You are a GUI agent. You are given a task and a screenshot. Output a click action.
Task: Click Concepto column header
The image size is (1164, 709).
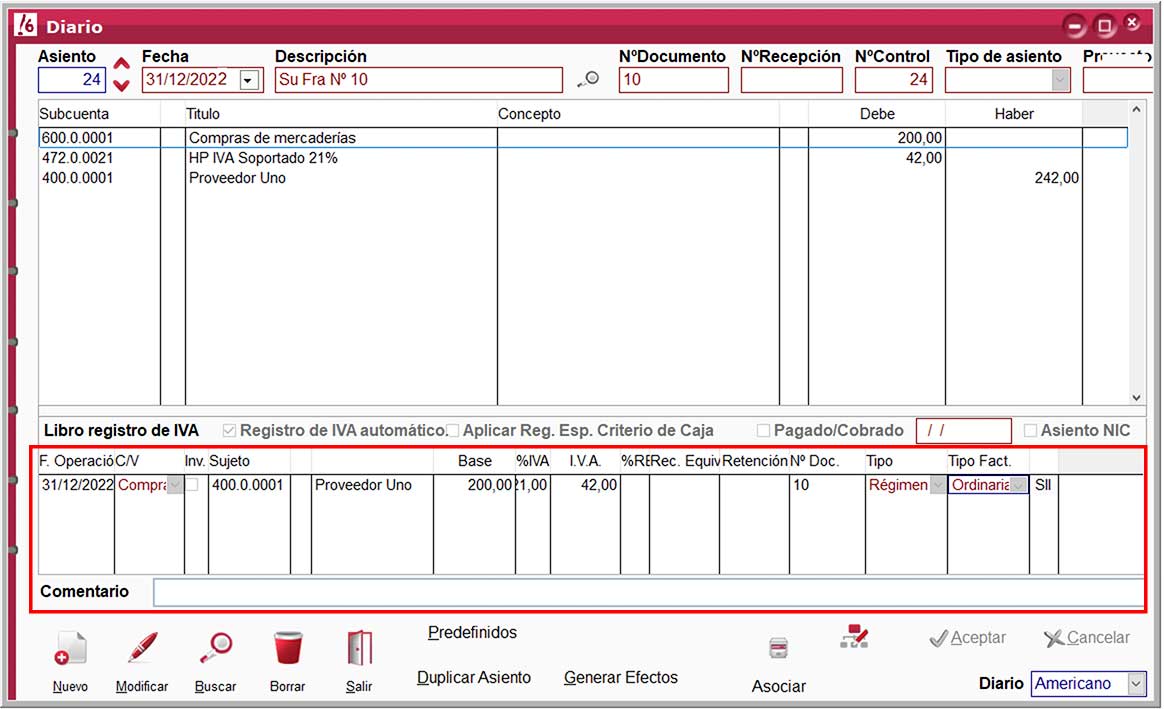[x=529, y=114]
